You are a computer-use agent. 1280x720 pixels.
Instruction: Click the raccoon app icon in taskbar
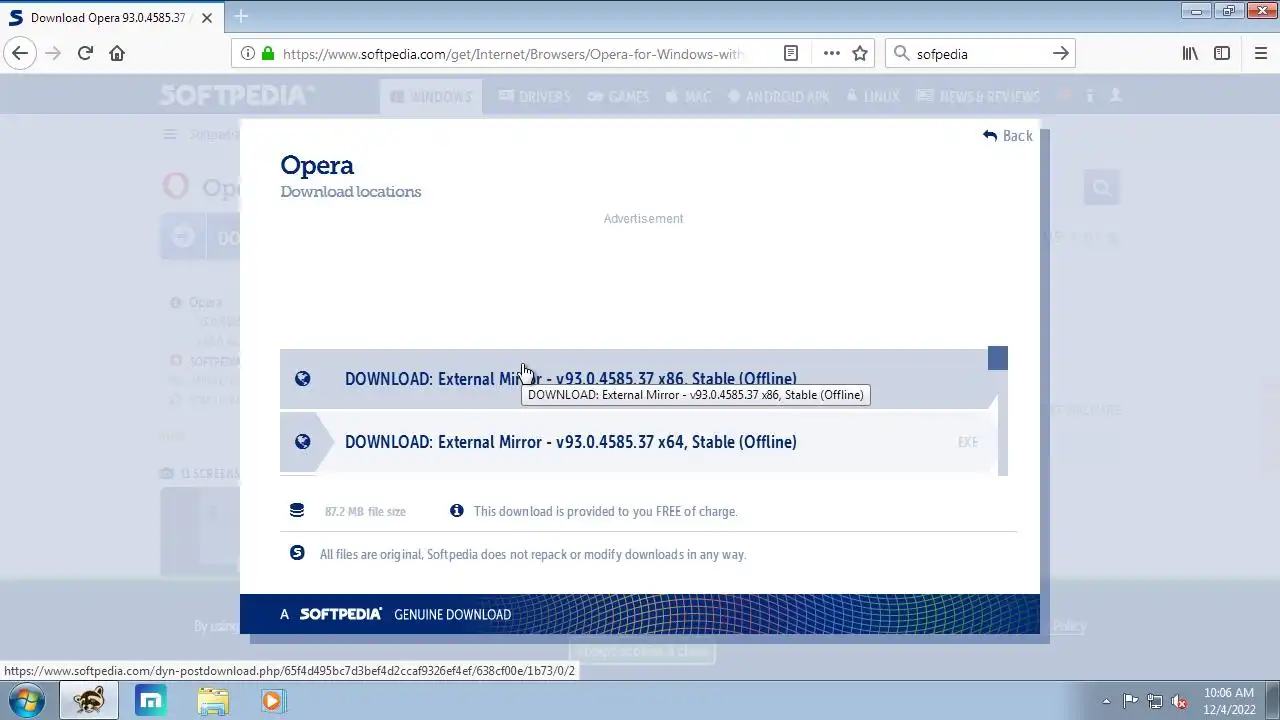(89, 700)
